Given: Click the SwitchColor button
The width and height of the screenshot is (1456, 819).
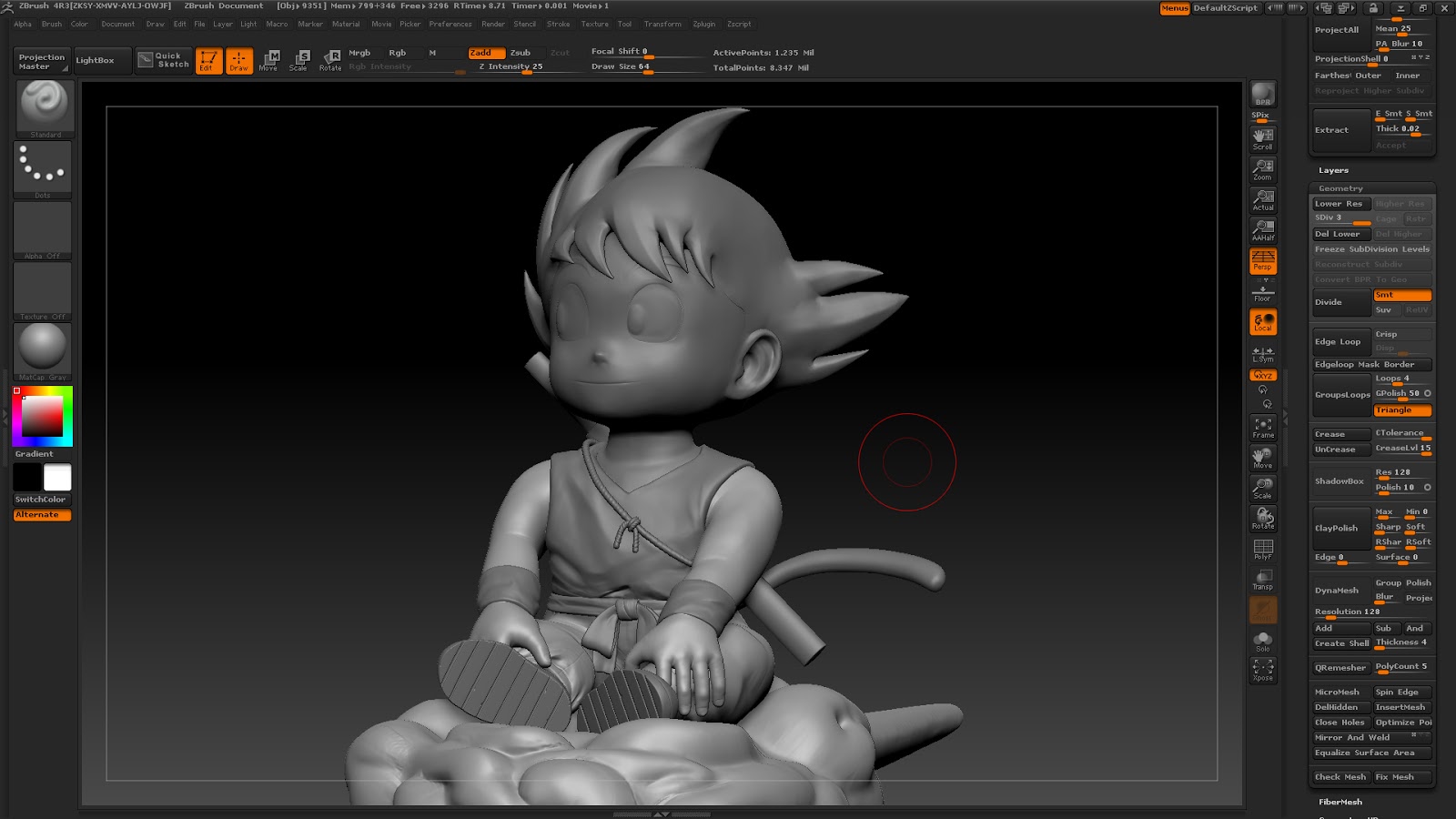Looking at the screenshot, I should 41,500.
